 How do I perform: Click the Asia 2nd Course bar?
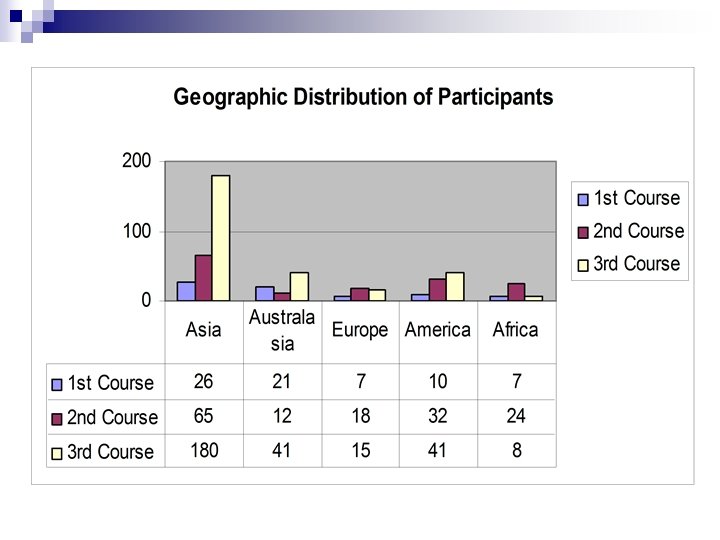point(203,277)
